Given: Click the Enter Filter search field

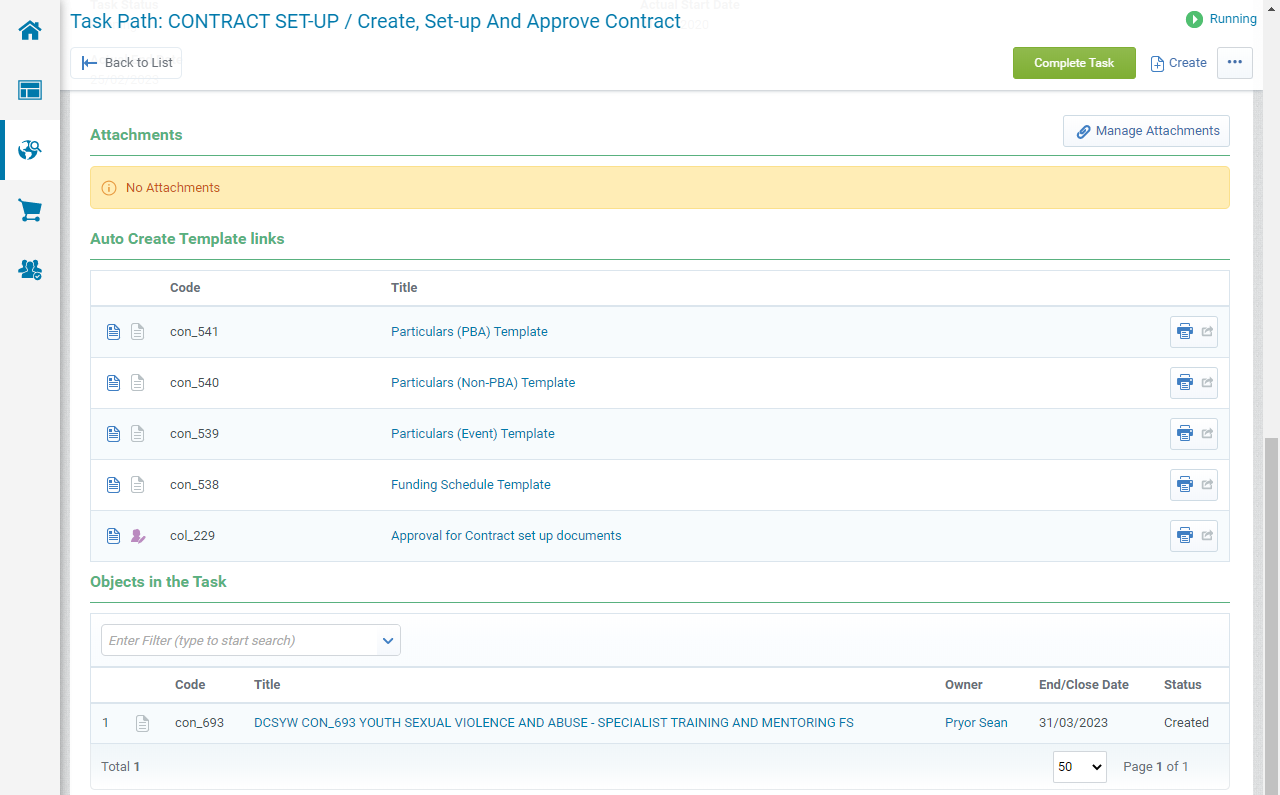Looking at the screenshot, I should [x=230, y=640].
